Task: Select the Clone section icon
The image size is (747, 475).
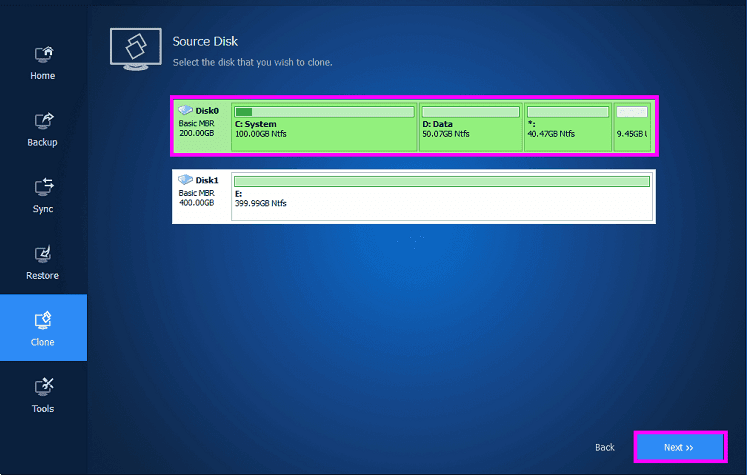Action: click(x=42, y=321)
